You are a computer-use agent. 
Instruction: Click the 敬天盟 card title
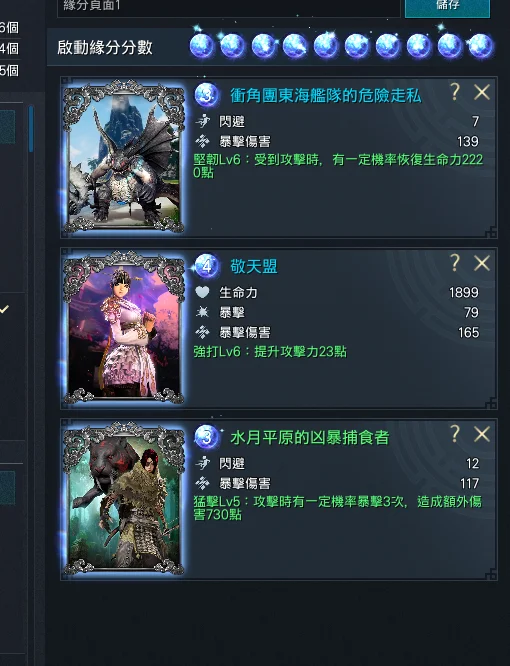click(x=254, y=266)
